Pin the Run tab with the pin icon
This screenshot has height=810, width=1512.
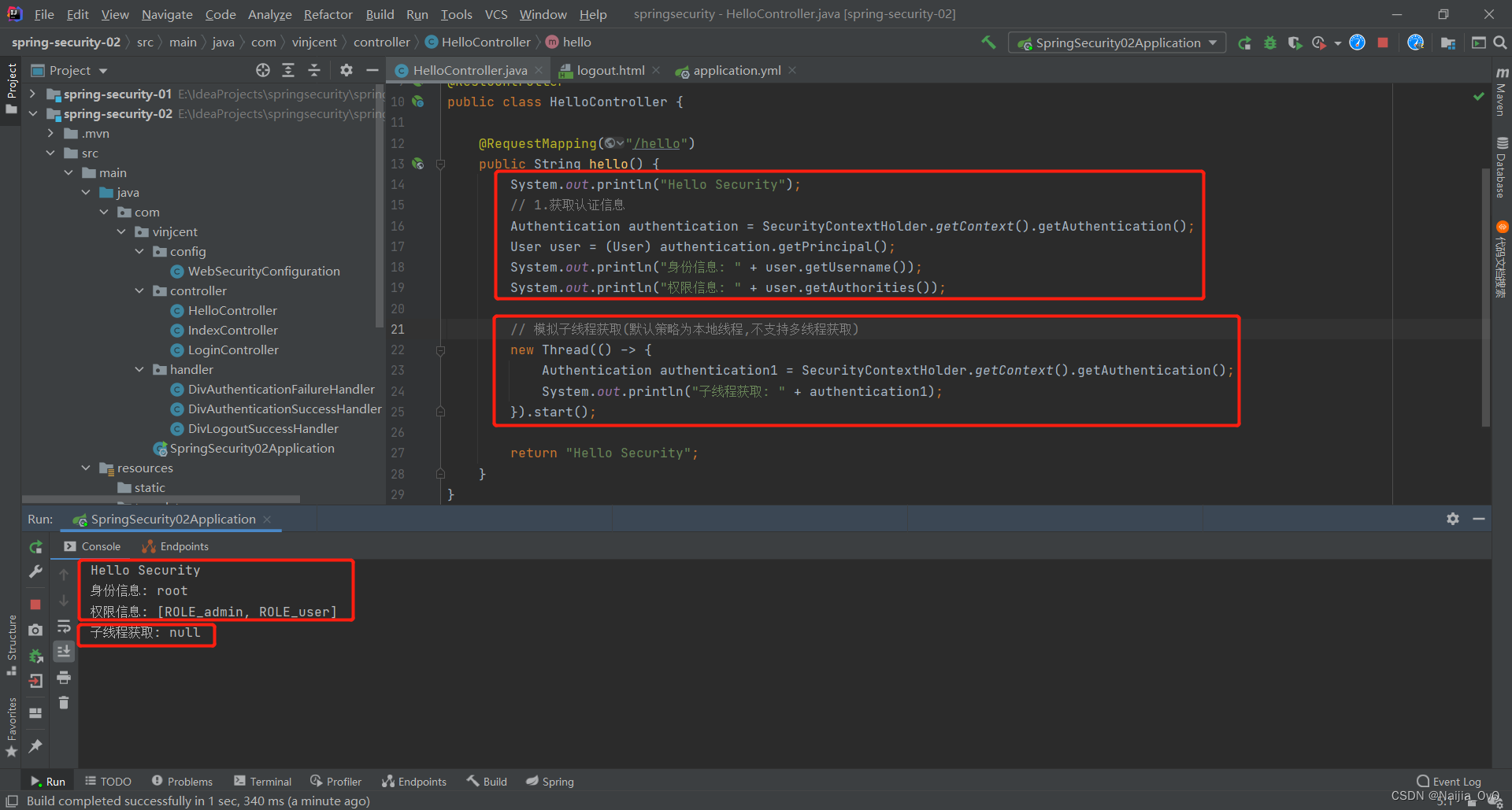(35, 745)
